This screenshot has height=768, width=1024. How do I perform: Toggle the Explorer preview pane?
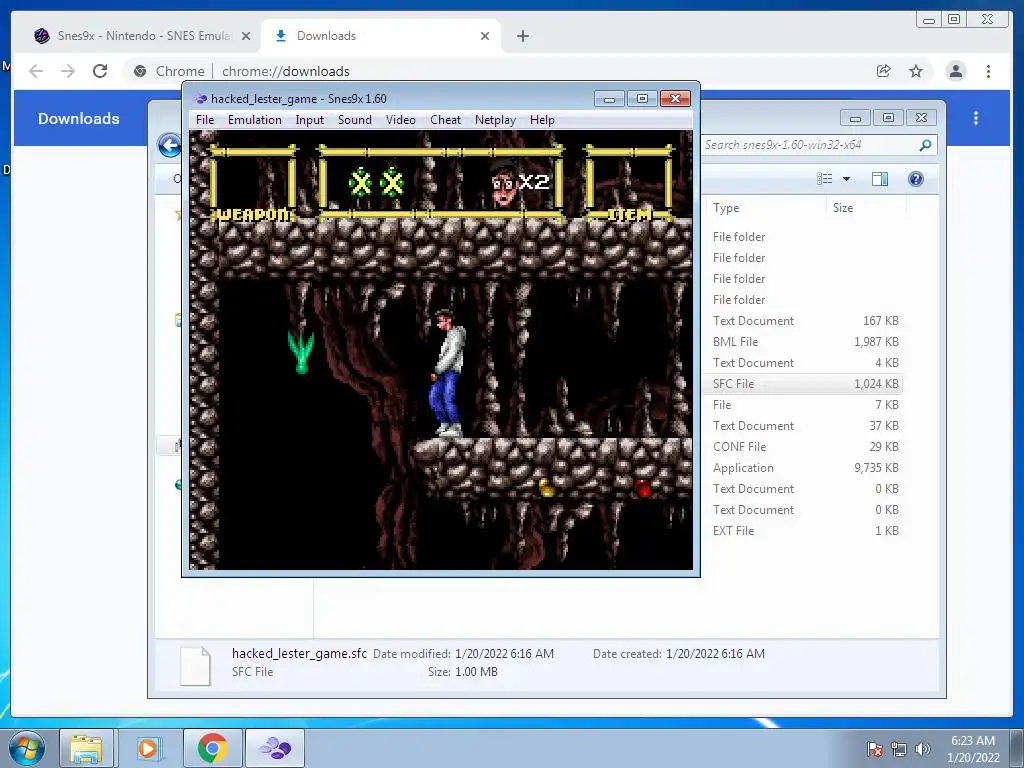pyautogui.click(x=880, y=179)
